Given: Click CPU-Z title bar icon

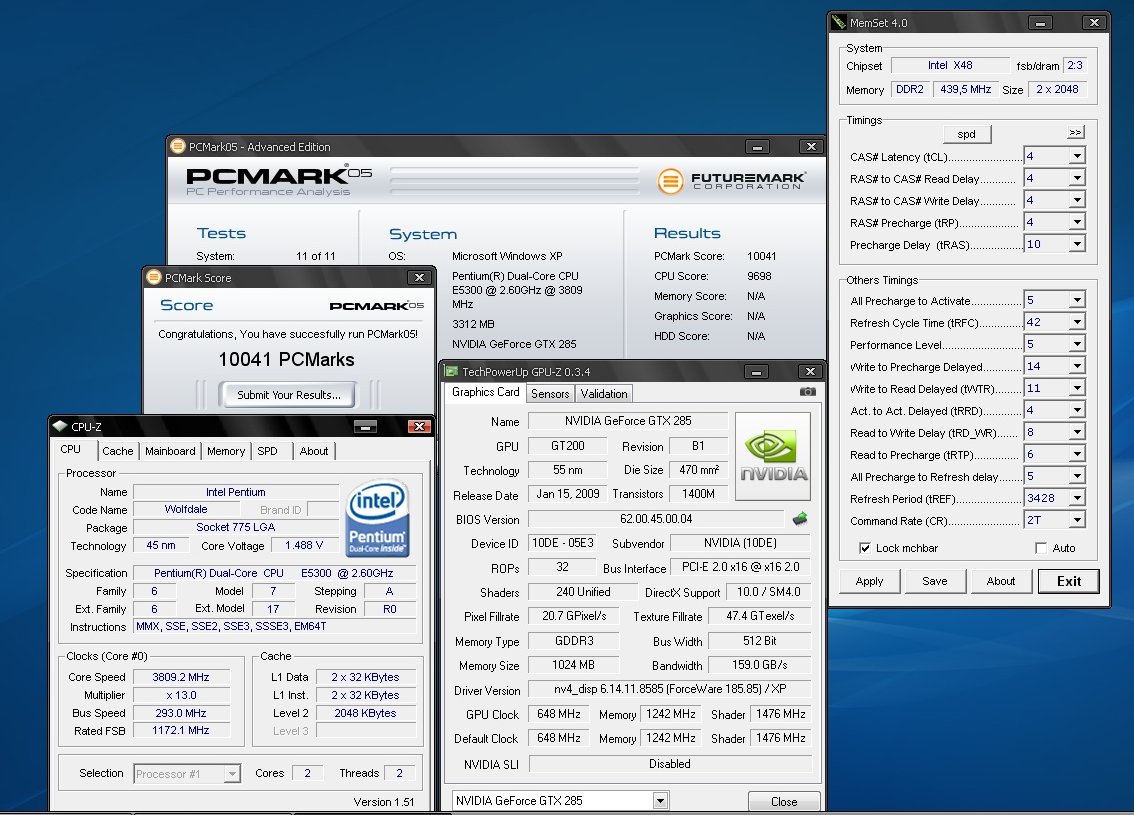Looking at the screenshot, I should click(x=60, y=426).
